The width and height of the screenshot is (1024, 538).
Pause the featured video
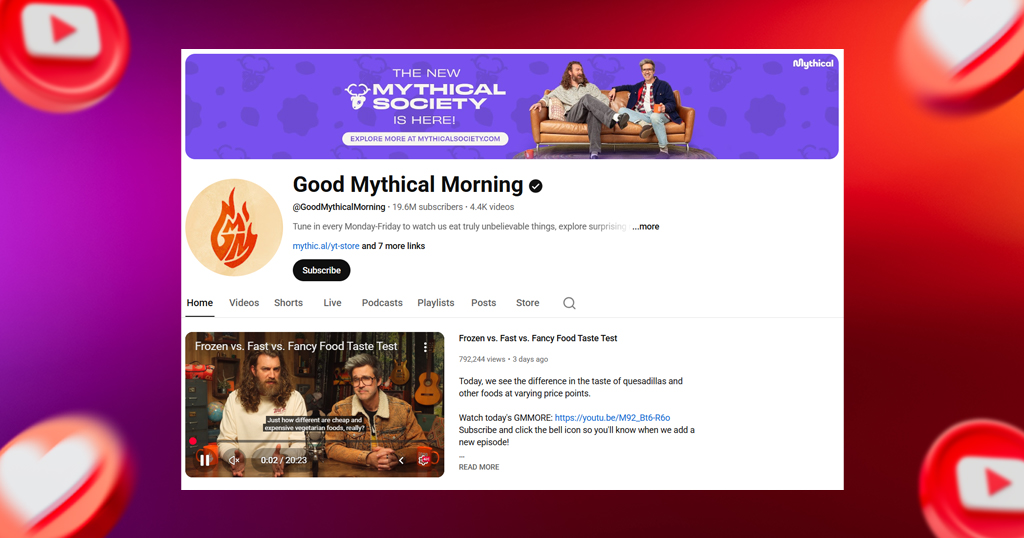pos(205,460)
